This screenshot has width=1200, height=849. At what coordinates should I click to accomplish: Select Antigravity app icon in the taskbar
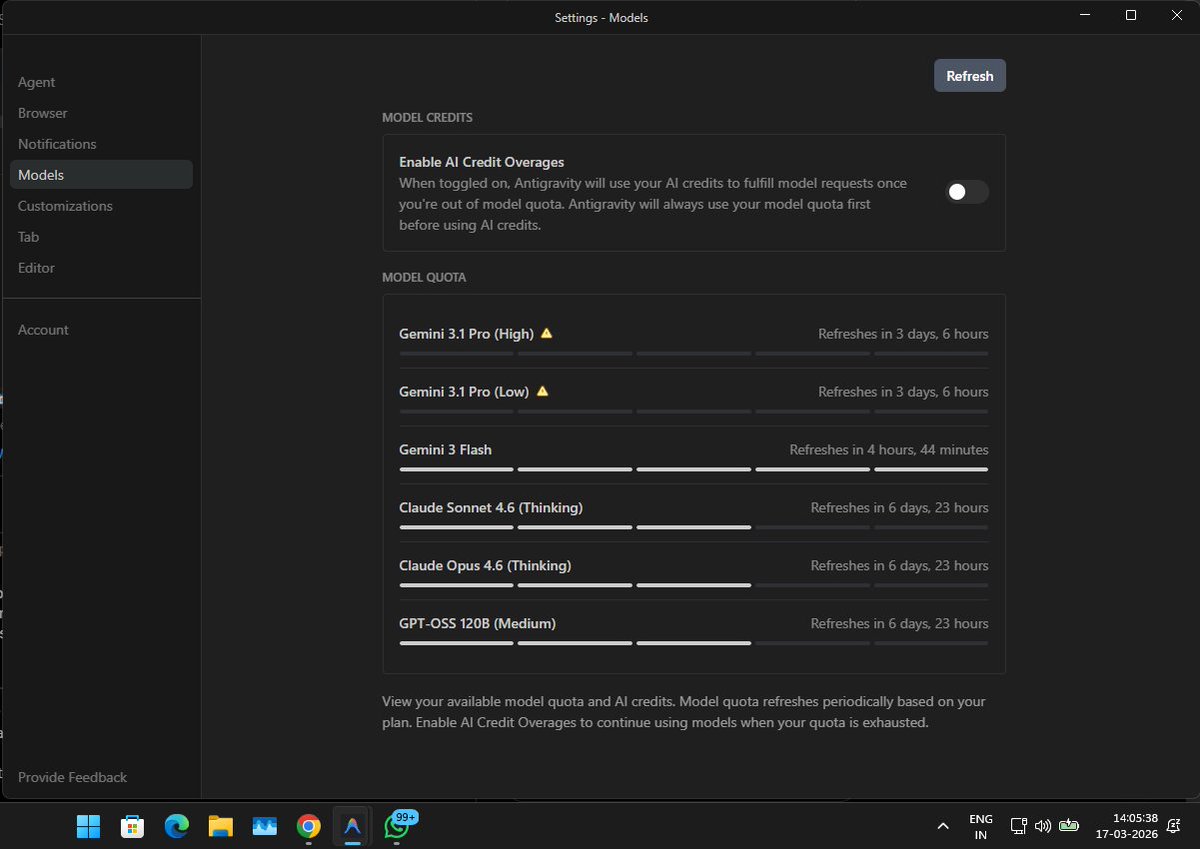pos(352,826)
